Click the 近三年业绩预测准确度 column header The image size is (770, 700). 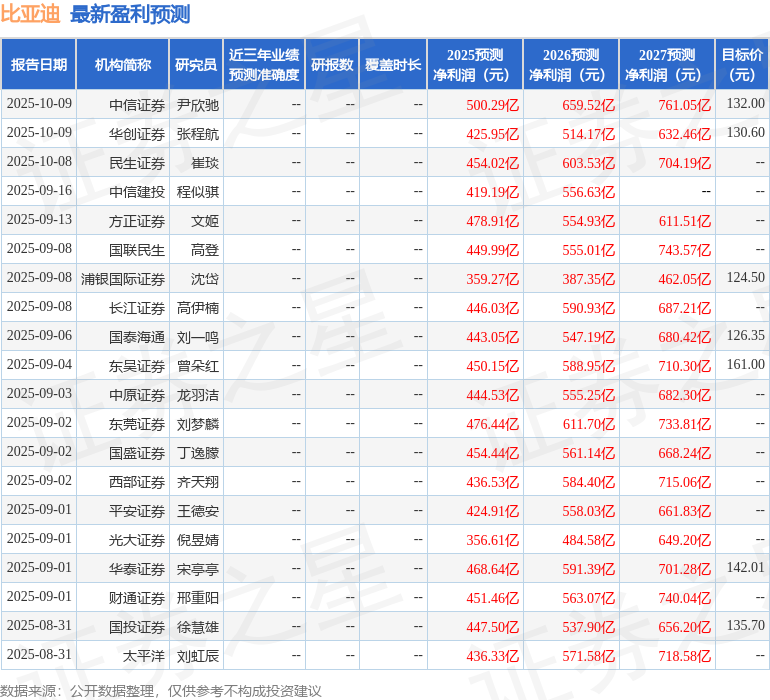[x=264, y=64]
